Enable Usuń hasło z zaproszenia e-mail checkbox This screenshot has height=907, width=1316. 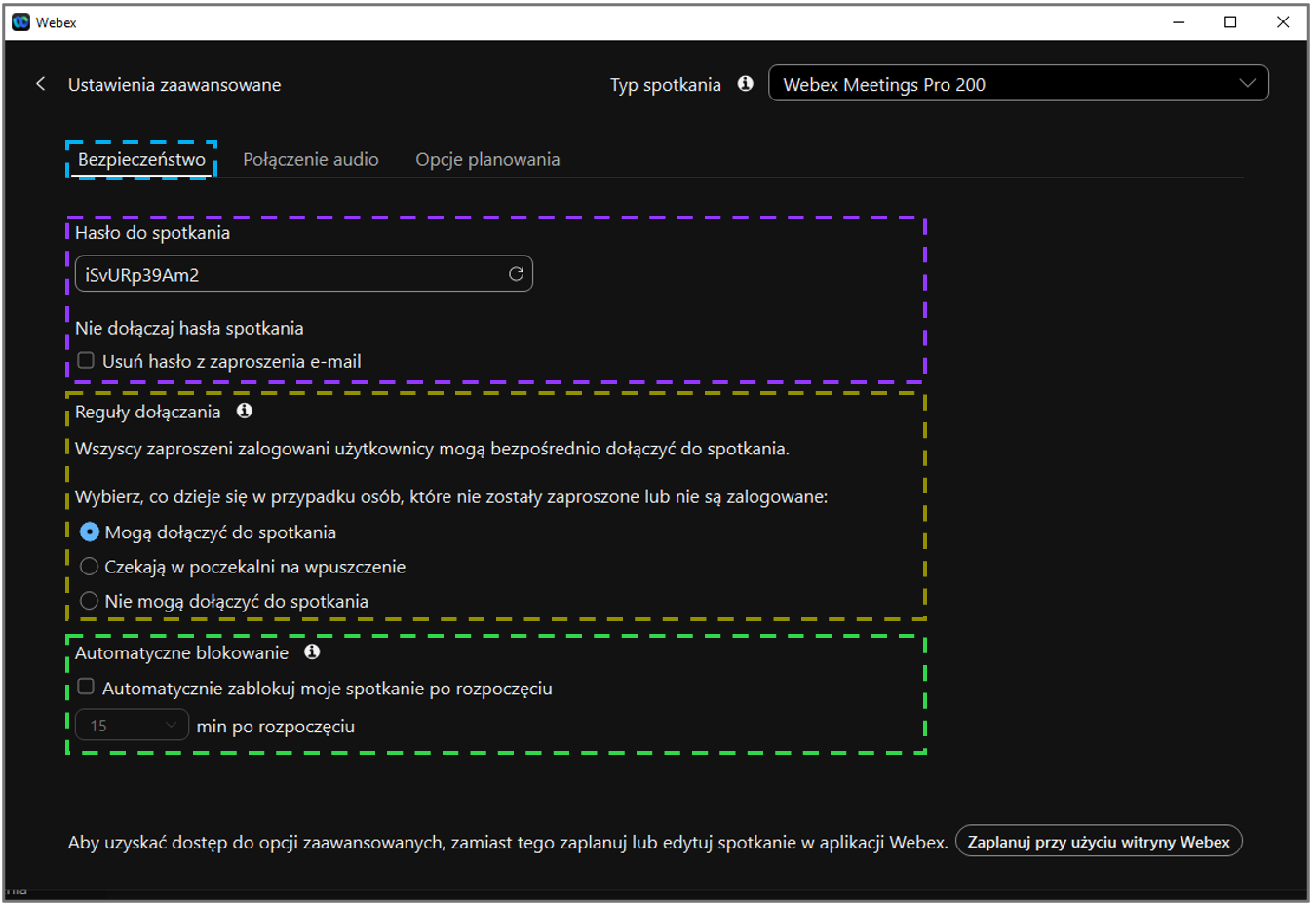tap(86, 361)
